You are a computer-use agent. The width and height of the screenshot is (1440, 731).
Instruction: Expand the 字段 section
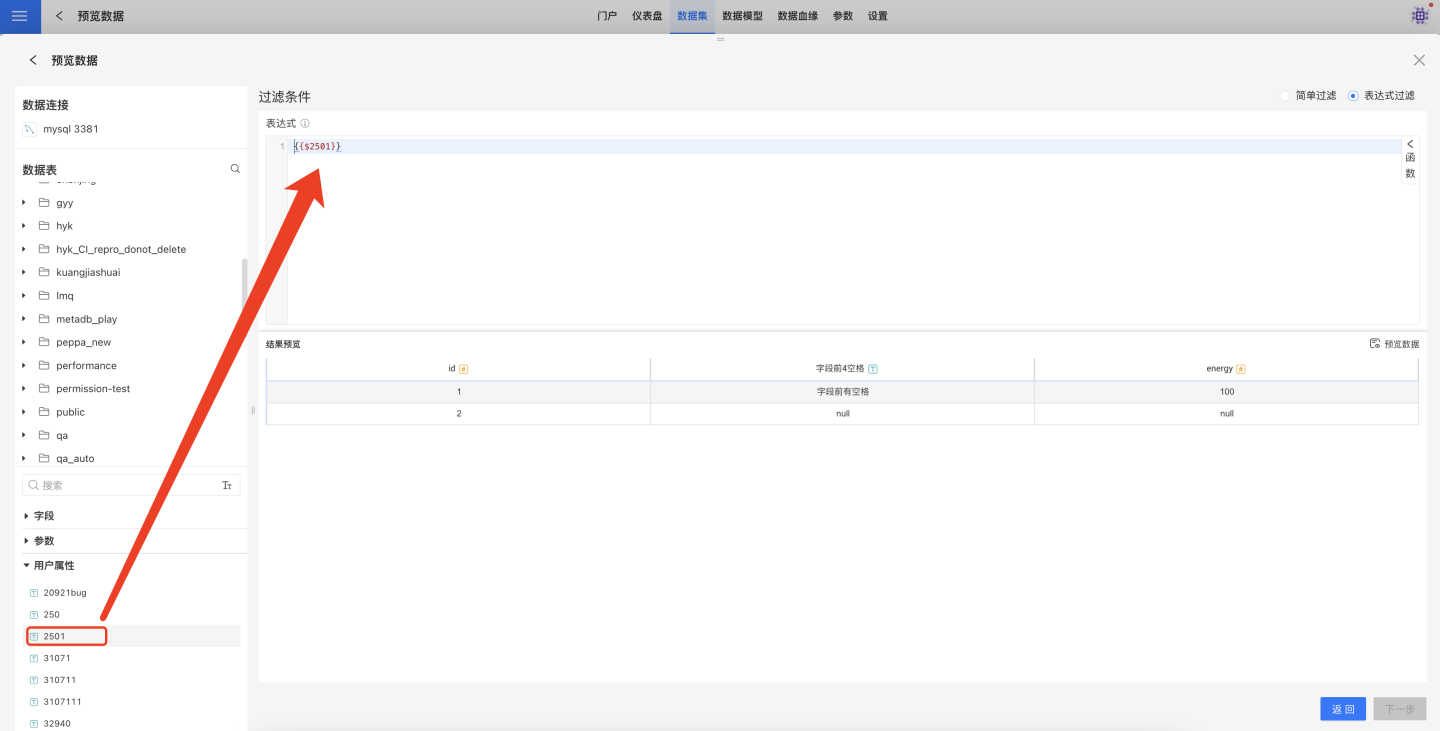(x=27, y=516)
